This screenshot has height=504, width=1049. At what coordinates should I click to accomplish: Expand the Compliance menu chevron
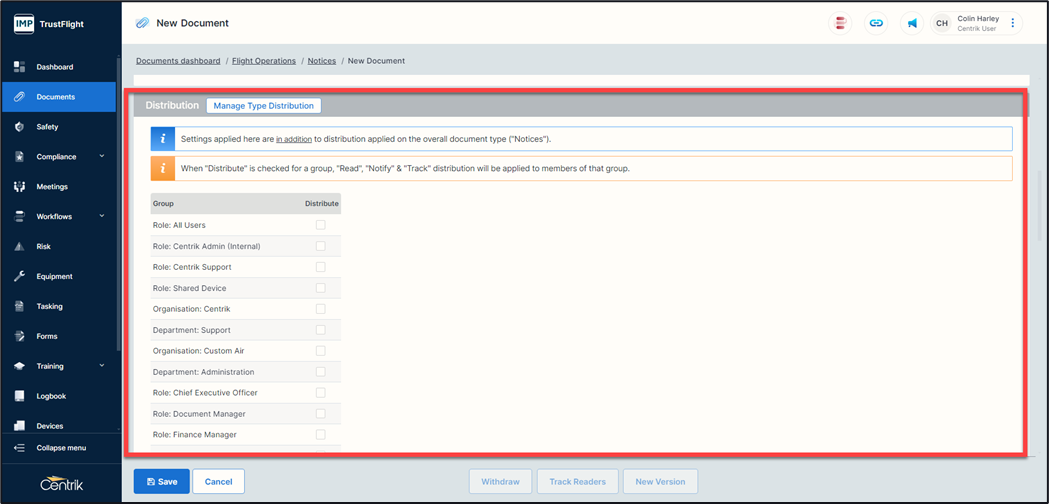point(102,156)
